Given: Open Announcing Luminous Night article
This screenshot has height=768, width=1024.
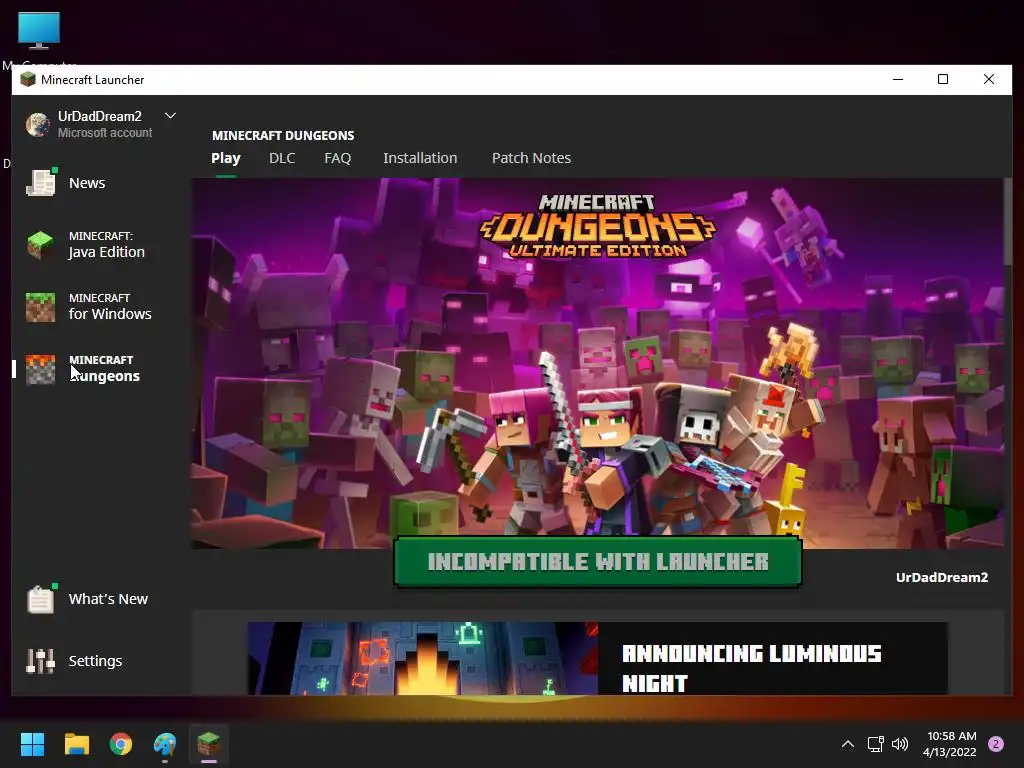Looking at the screenshot, I should point(752,667).
